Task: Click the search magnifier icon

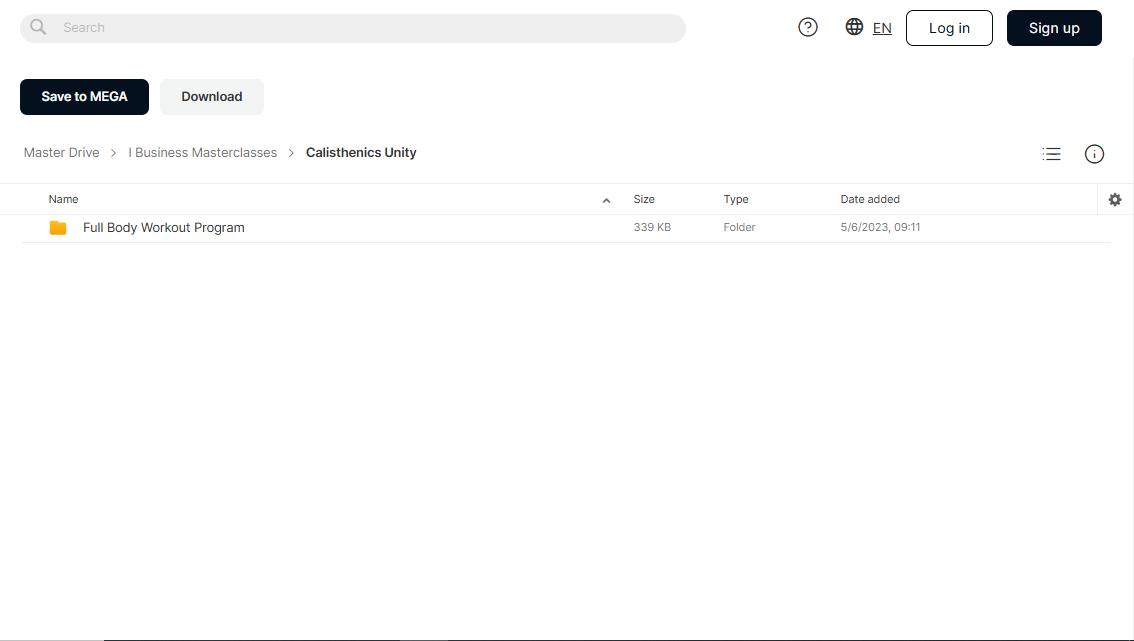Action: pyautogui.click(x=38, y=27)
